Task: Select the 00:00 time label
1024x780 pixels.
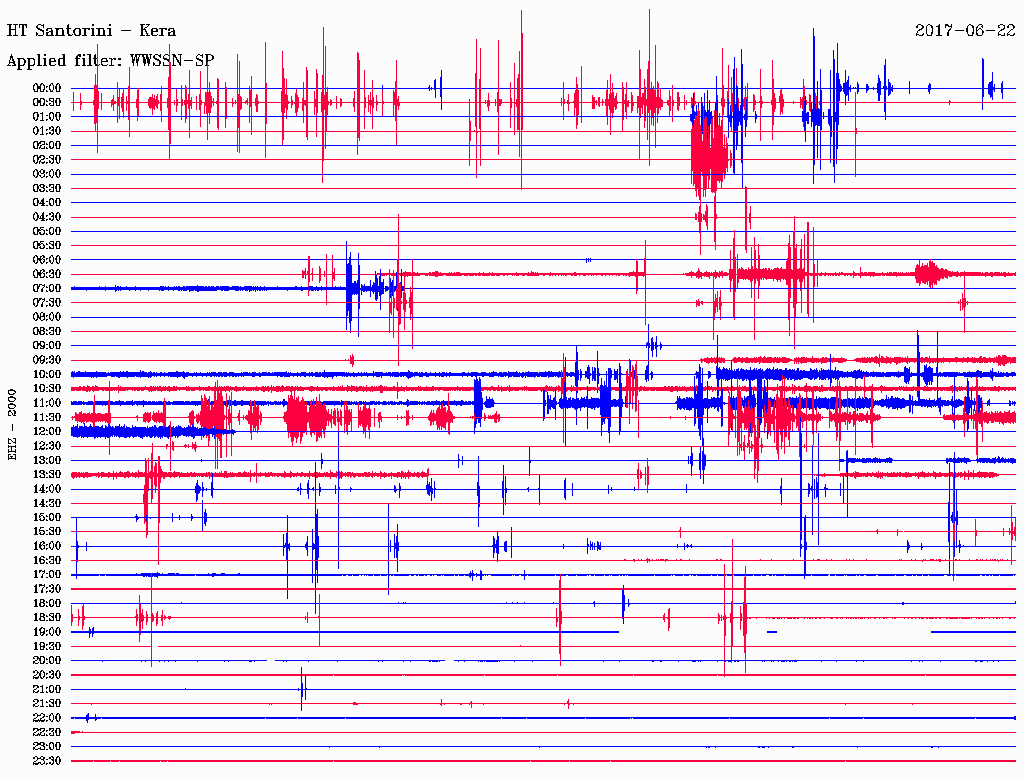Action: pos(47,88)
